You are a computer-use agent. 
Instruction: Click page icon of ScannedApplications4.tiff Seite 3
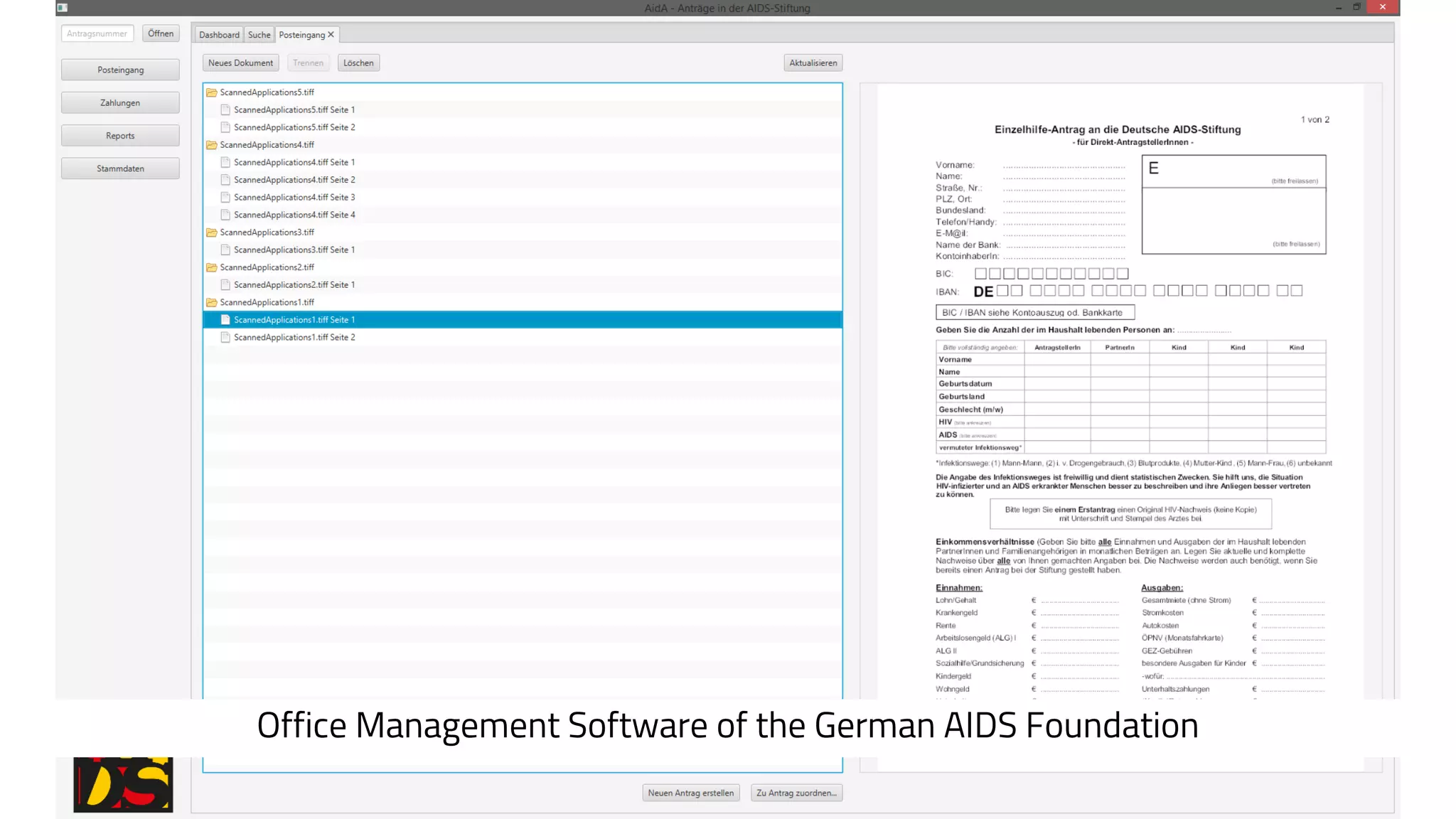225,198
